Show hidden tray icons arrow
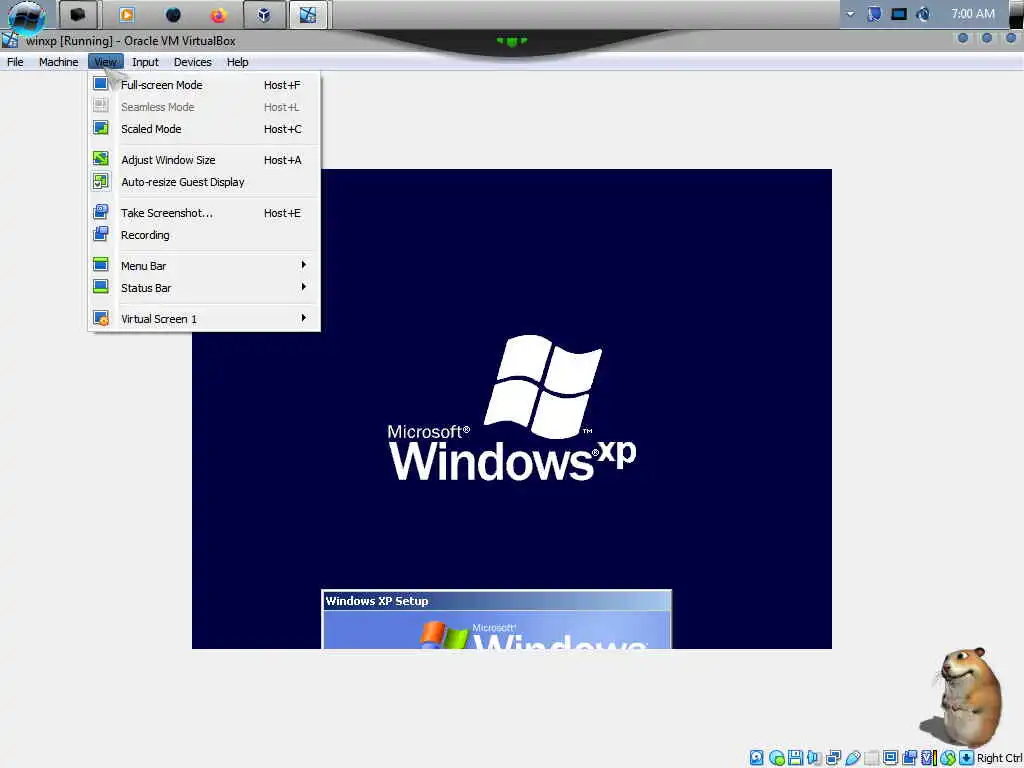1024x768 pixels. pyautogui.click(x=850, y=14)
